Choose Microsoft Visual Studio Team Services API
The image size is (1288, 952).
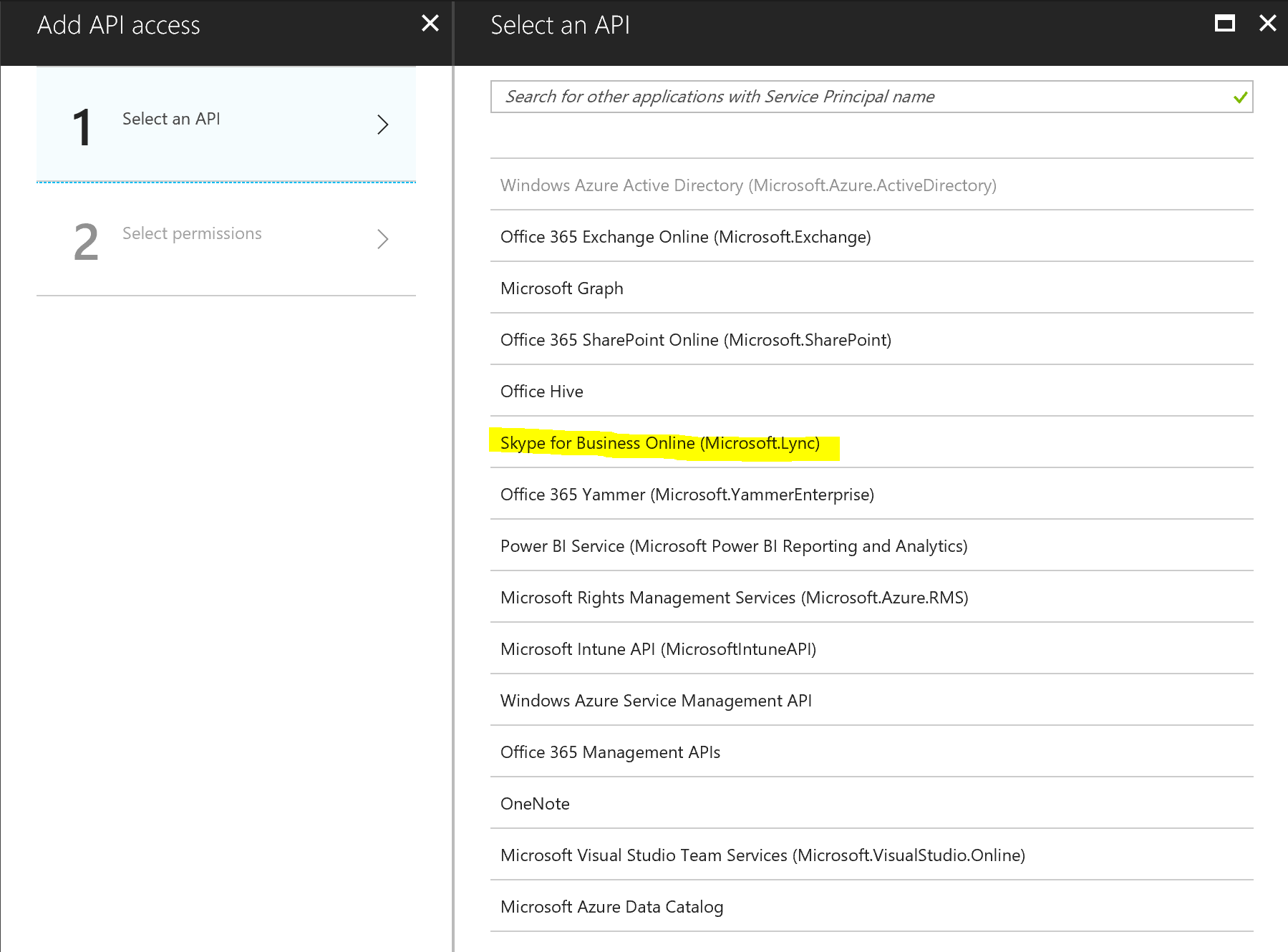point(871,855)
